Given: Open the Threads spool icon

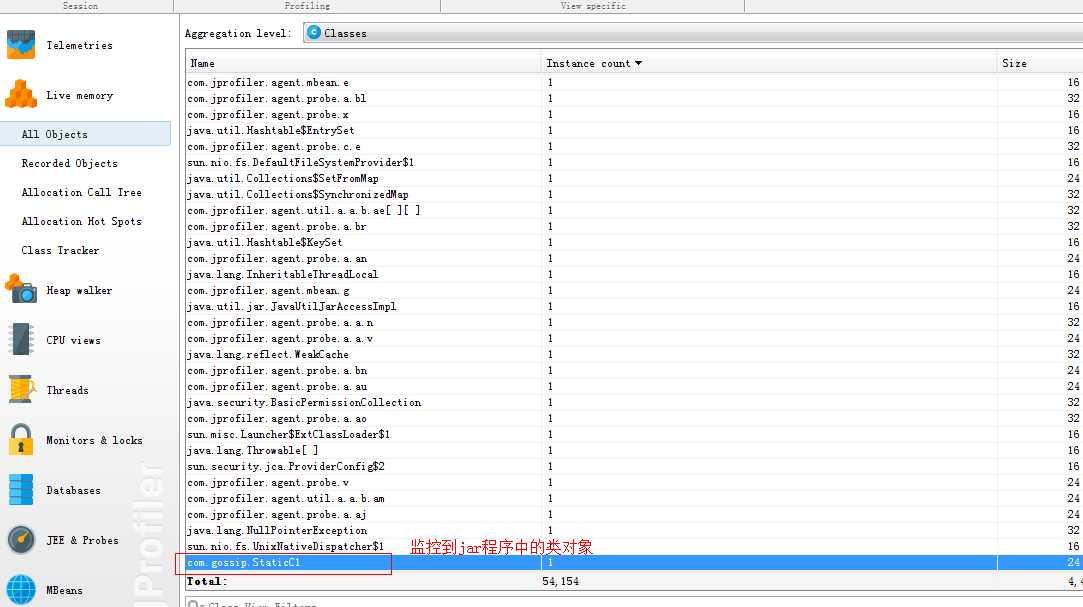Looking at the screenshot, I should point(22,389).
